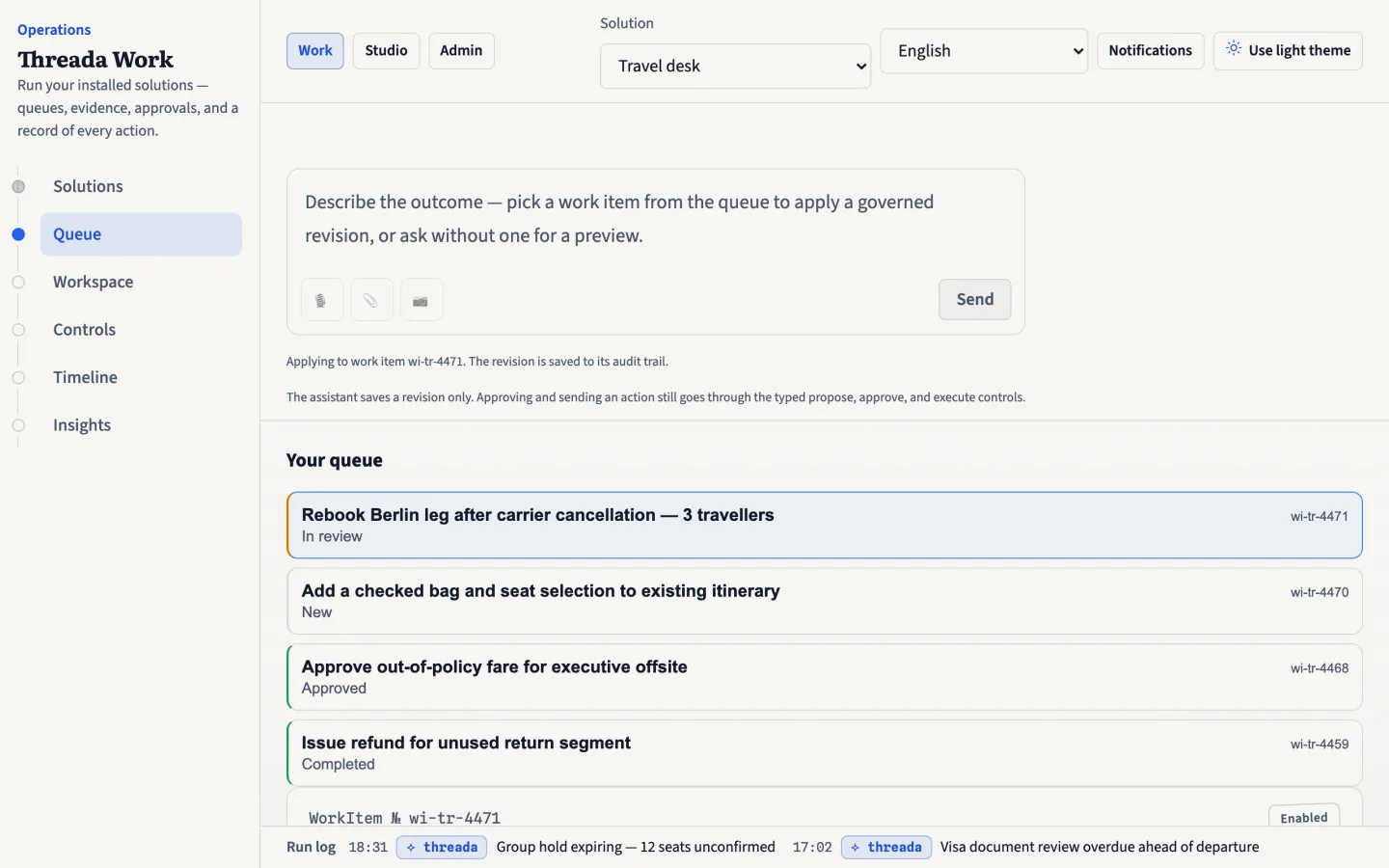Click the first threada badge in Run log
This screenshot has height=868, width=1389.
[x=442, y=847]
